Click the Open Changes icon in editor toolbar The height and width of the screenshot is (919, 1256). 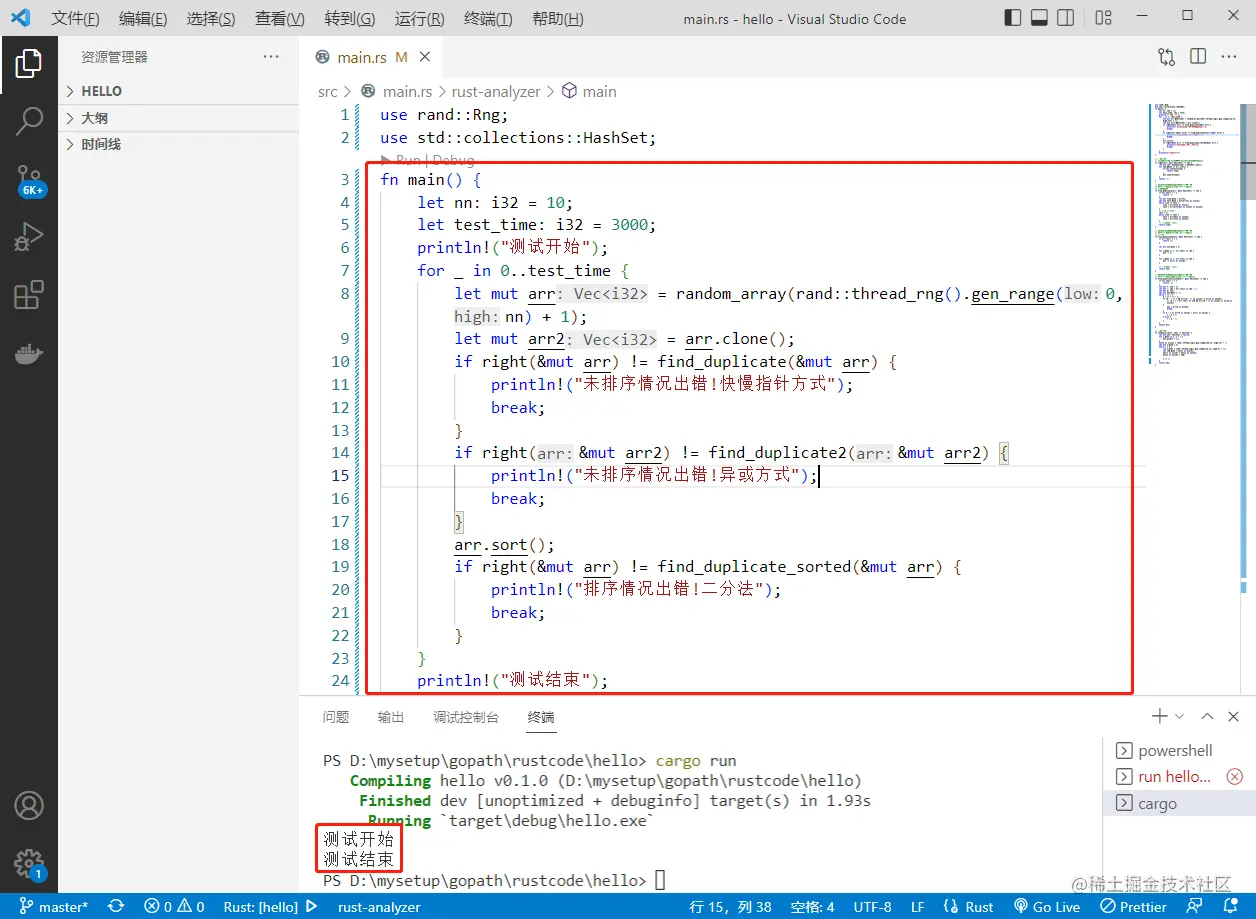(x=1166, y=57)
